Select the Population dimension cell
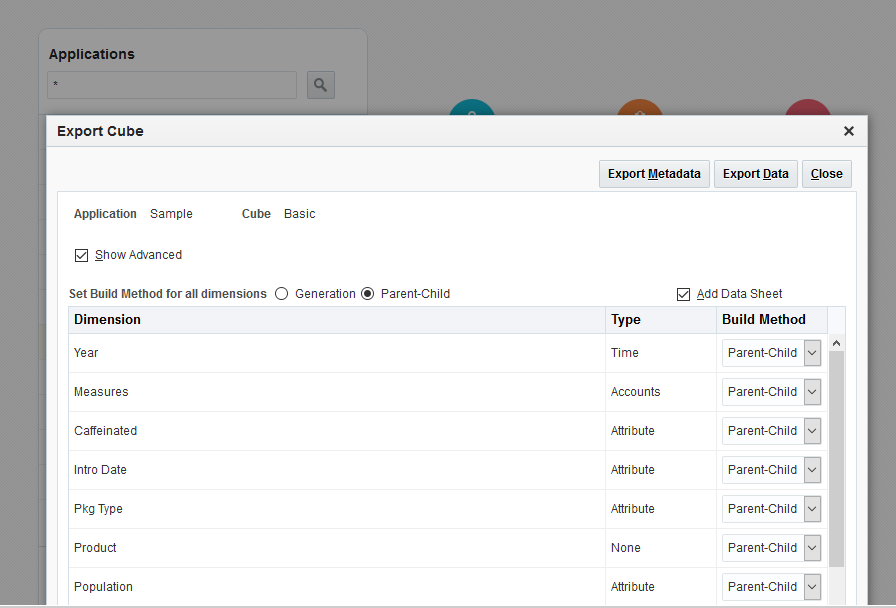This screenshot has height=608, width=896. (337, 587)
